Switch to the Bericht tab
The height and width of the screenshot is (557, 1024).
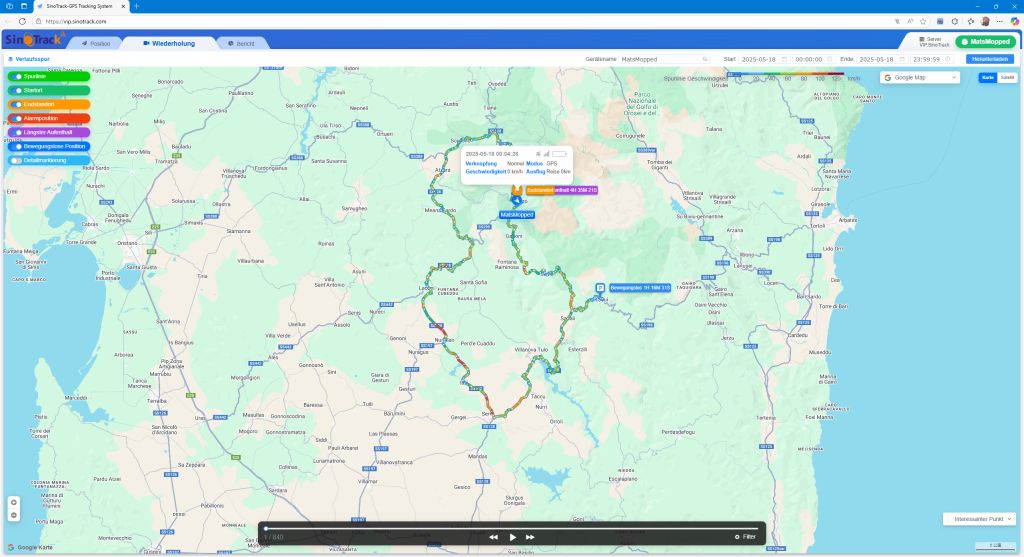pos(239,44)
